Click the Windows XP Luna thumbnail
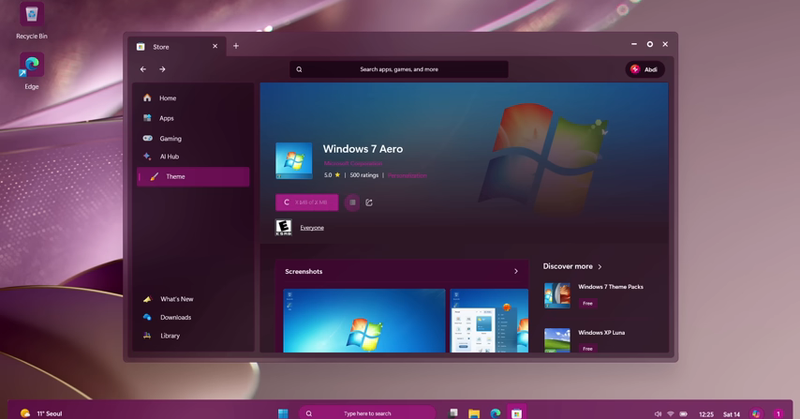 click(x=557, y=340)
